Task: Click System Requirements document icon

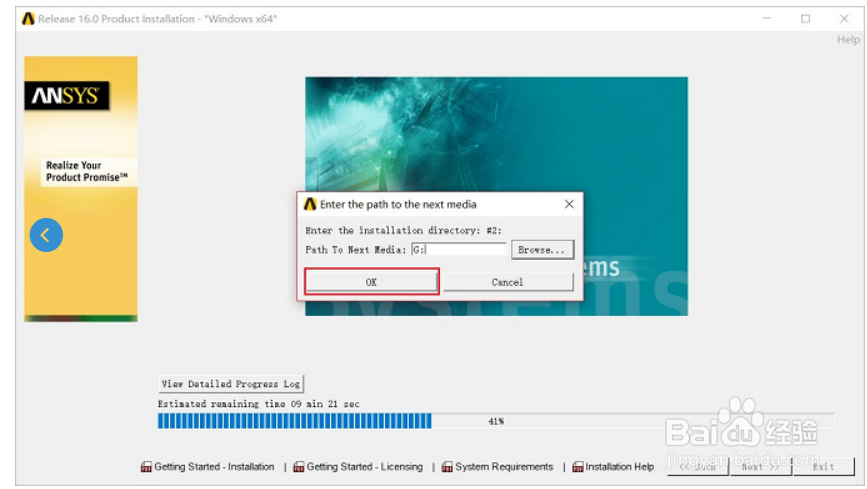Action: click(447, 467)
